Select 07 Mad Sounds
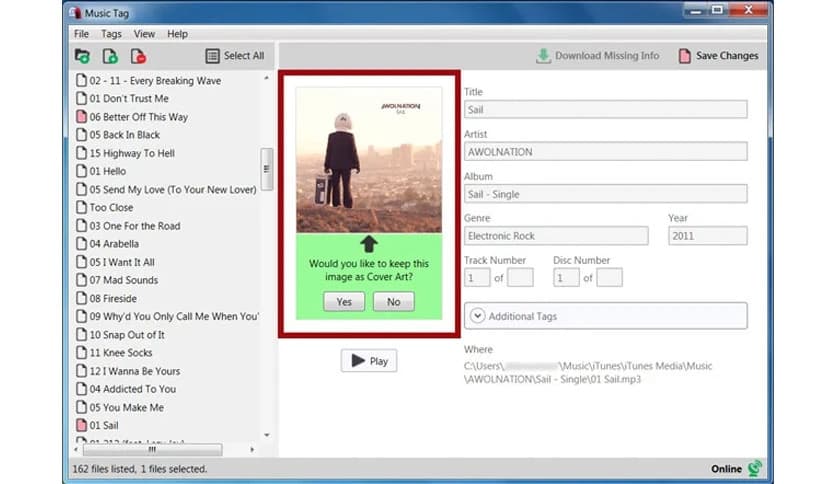Viewport: 836px width, 484px height. [x=124, y=280]
